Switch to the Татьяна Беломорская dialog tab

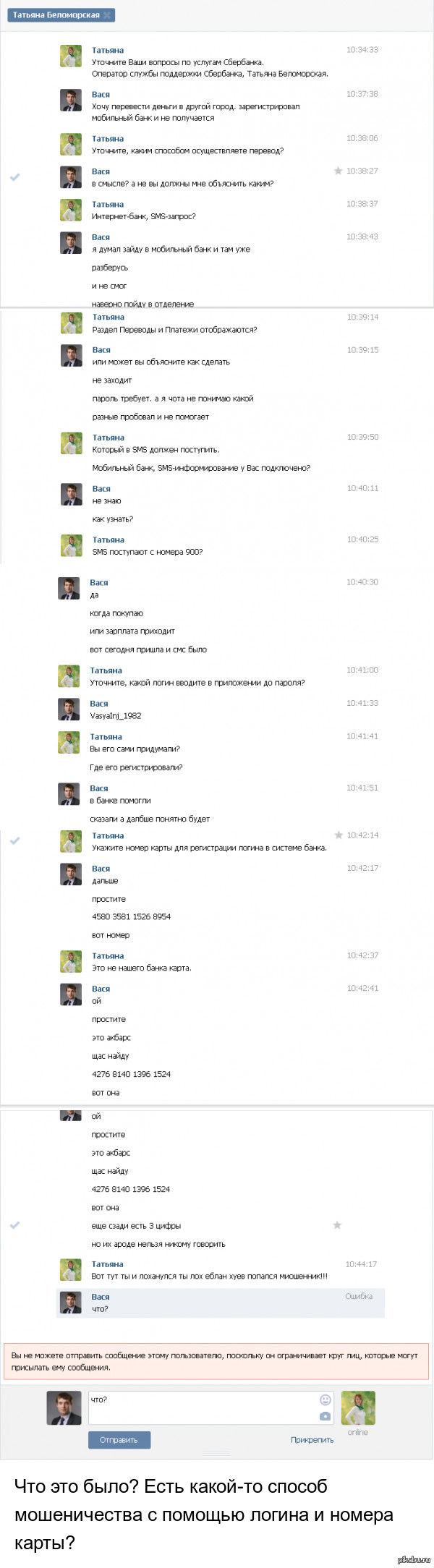(x=56, y=15)
